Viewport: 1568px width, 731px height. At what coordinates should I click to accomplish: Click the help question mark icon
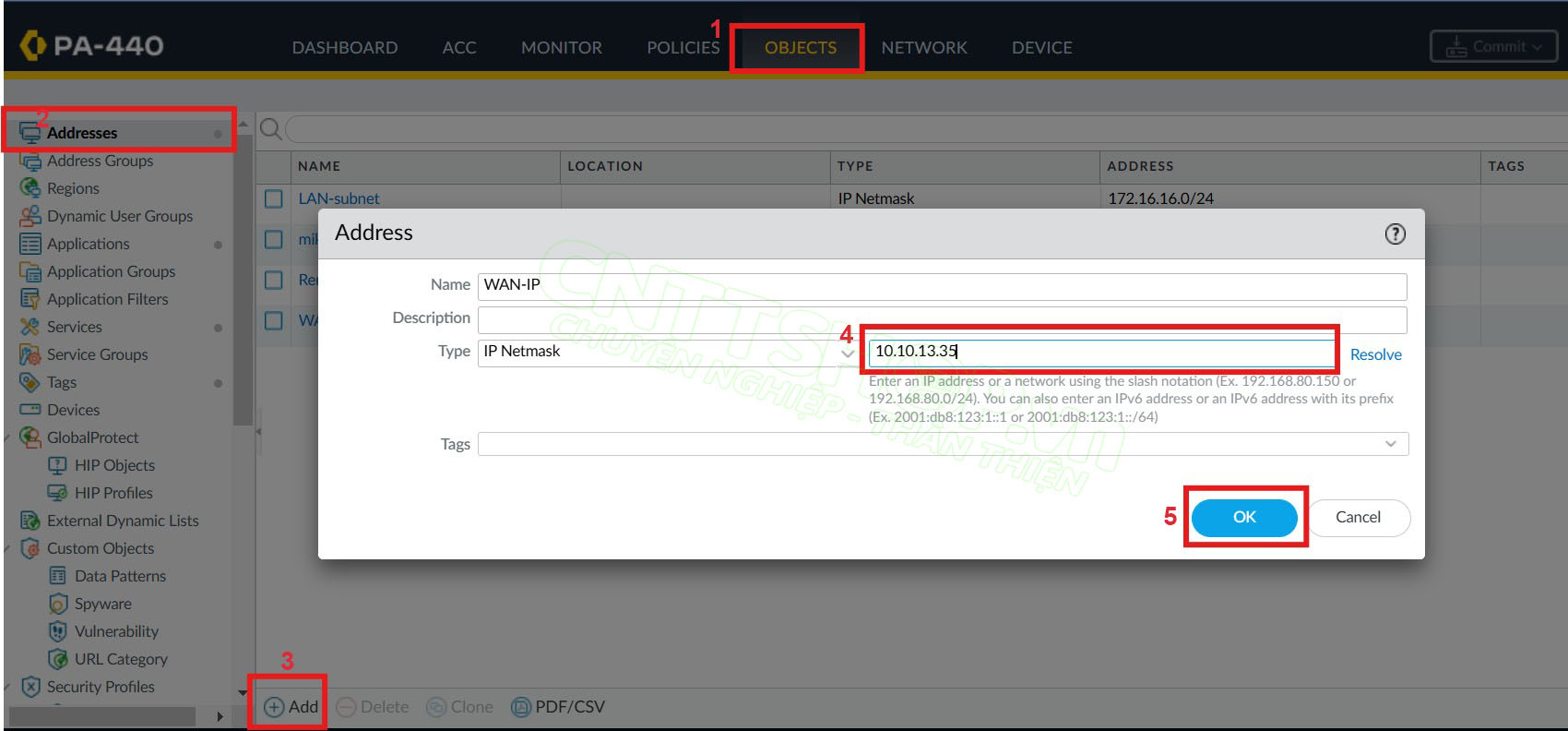pyautogui.click(x=1395, y=234)
